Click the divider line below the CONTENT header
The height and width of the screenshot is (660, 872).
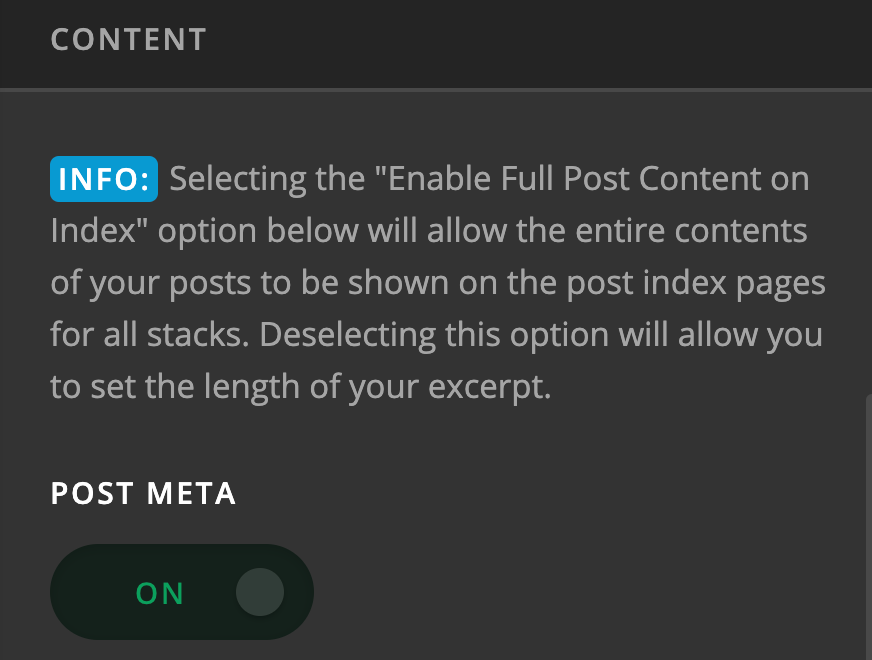click(x=436, y=90)
